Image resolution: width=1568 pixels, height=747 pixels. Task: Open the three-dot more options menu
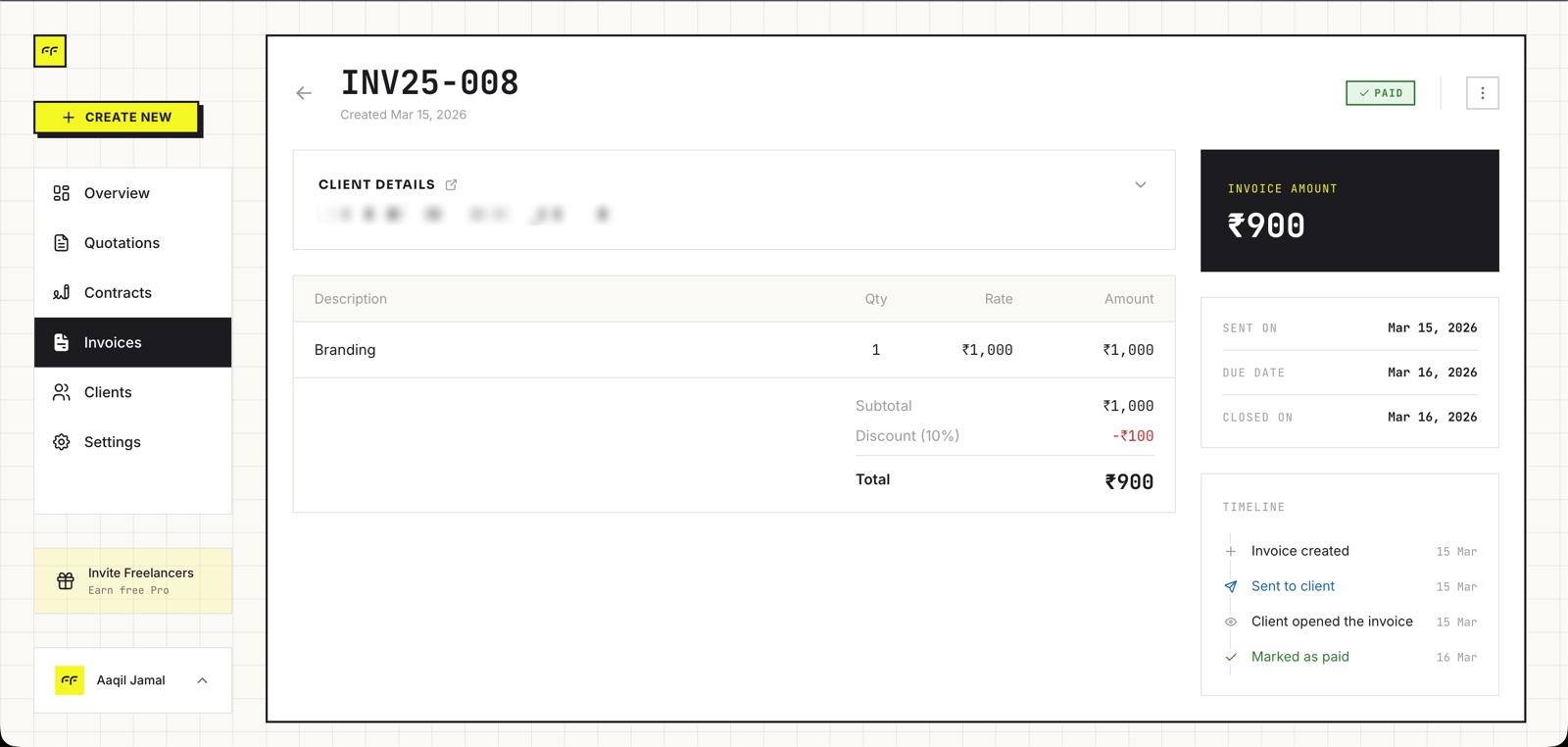tap(1482, 93)
